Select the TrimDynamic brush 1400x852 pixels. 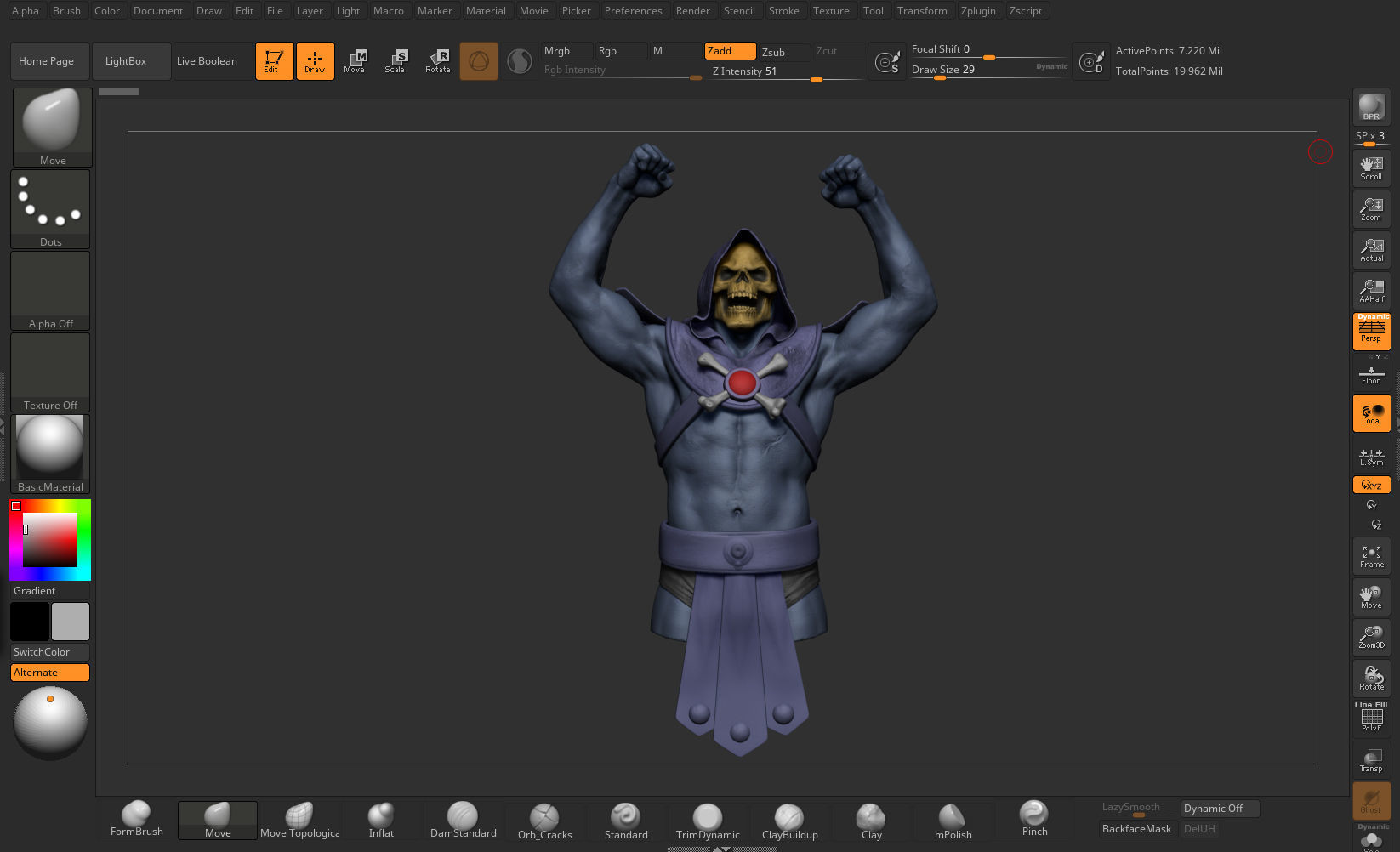click(708, 820)
